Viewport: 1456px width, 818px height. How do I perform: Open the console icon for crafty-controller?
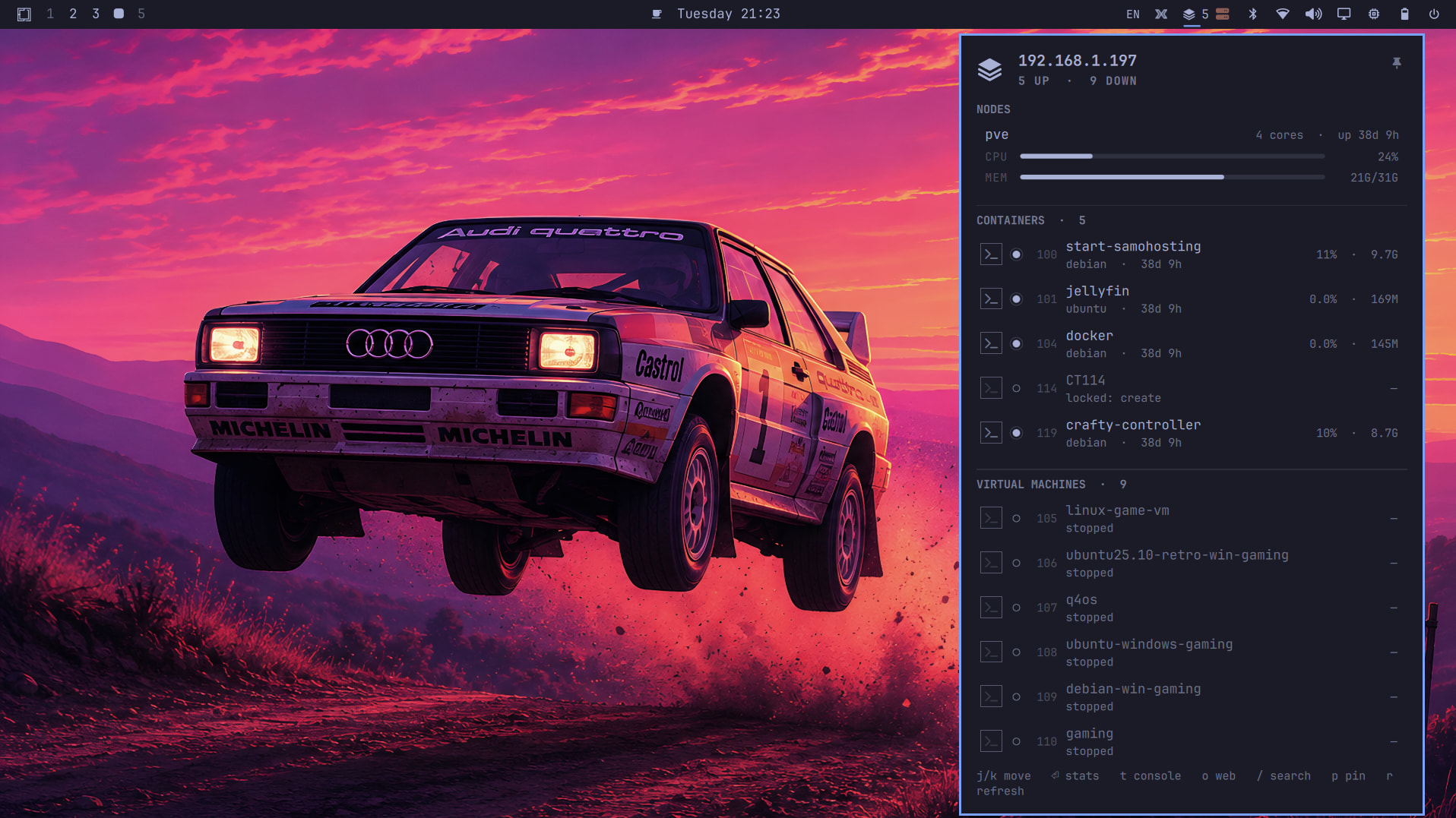[991, 433]
